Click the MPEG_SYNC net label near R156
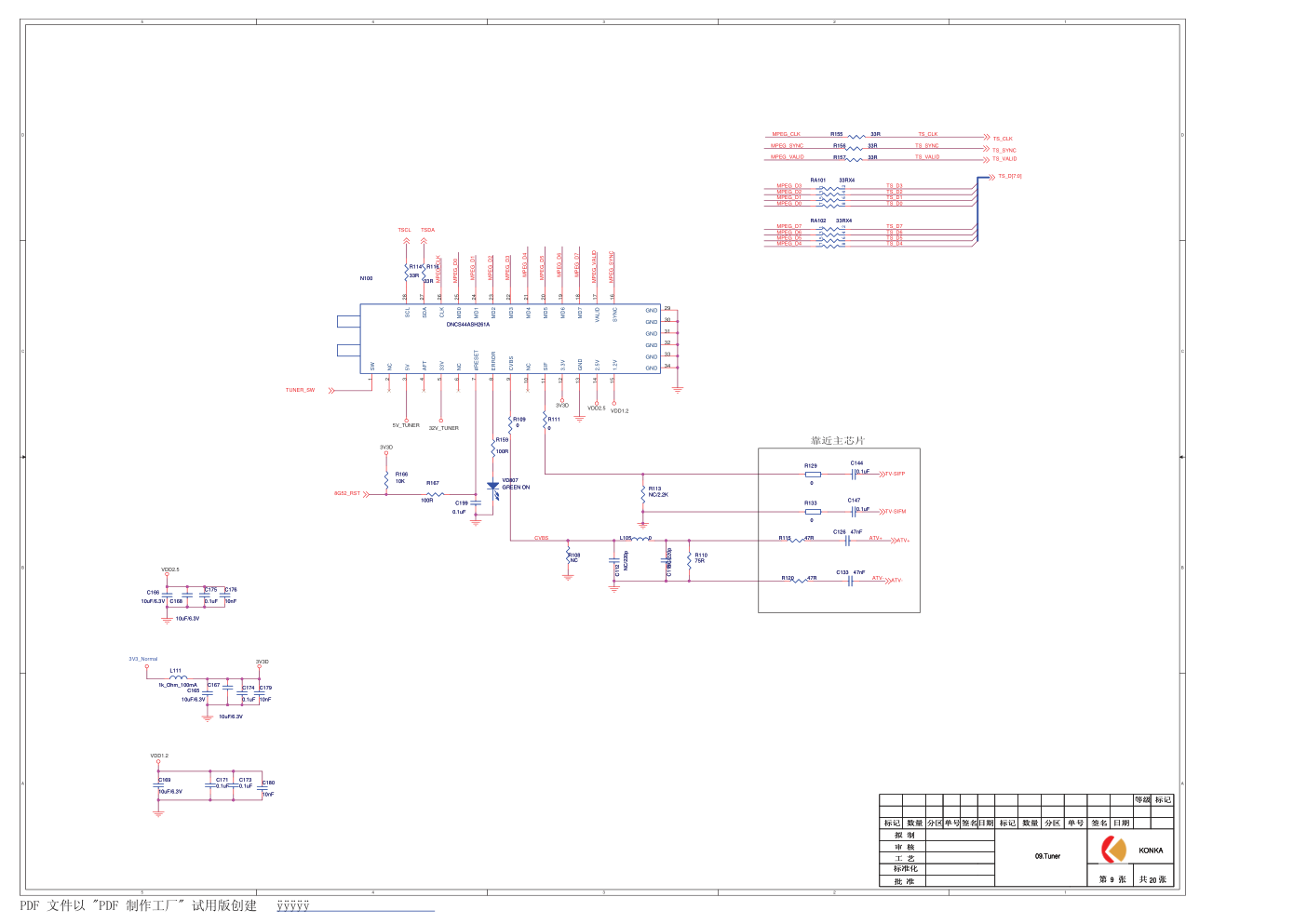Screen dimensions: 1307x924 [787, 146]
